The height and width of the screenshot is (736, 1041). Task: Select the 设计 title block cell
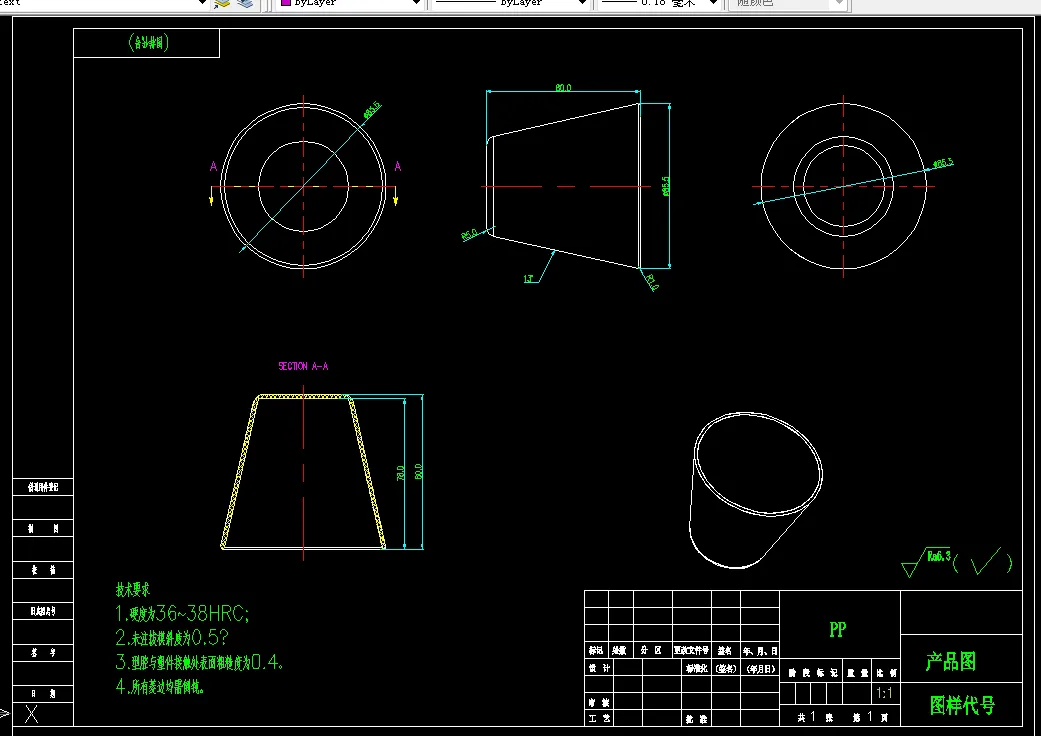point(599,668)
